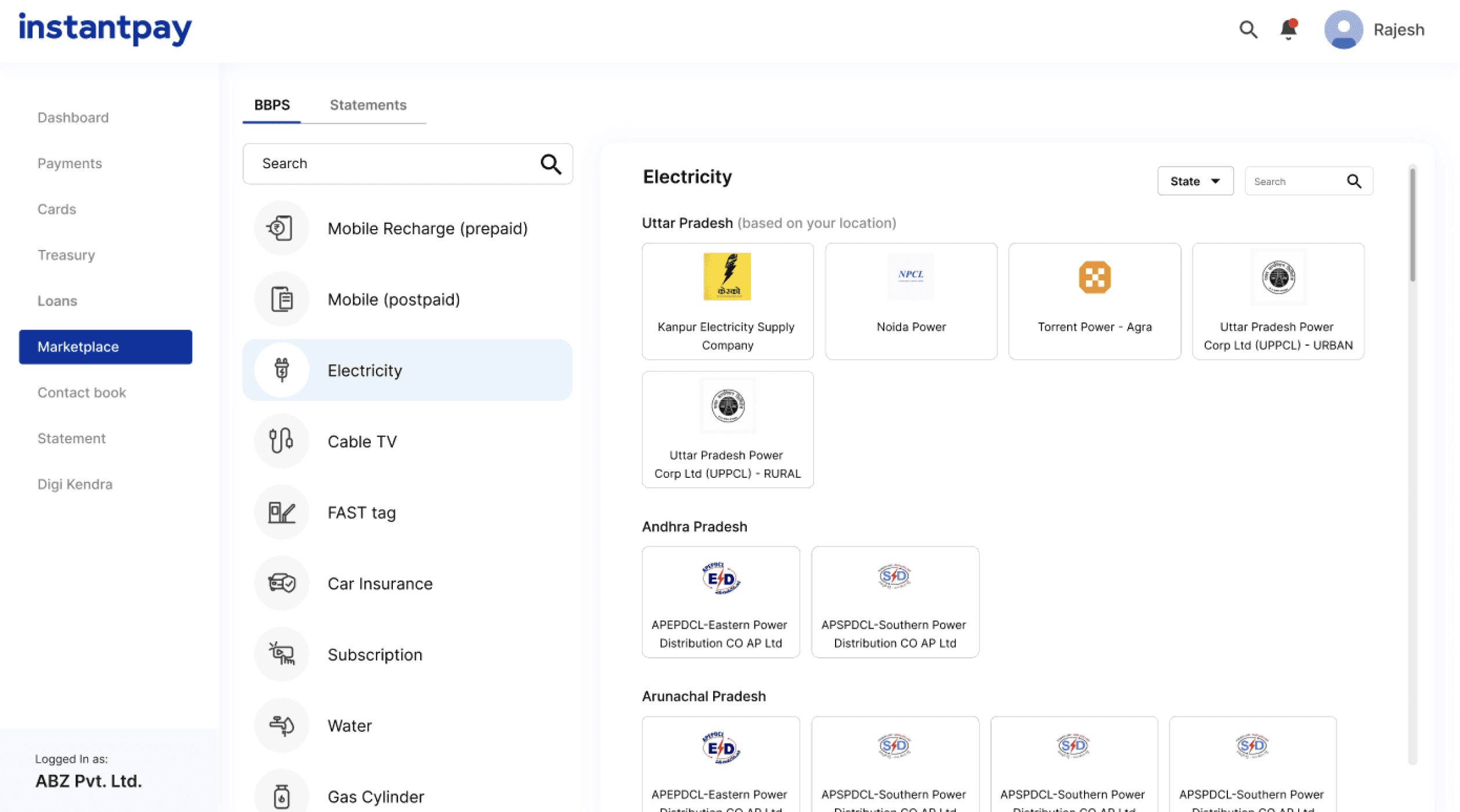Viewport: 1460px width, 812px height.
Task: Click the header search magnifier icon
Action: pos(1248,29)
